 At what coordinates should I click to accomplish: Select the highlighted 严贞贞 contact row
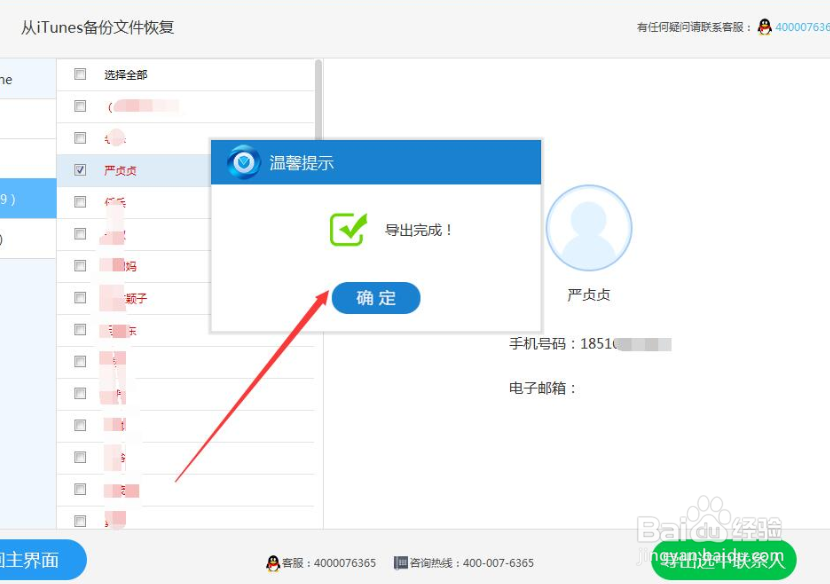150,170
